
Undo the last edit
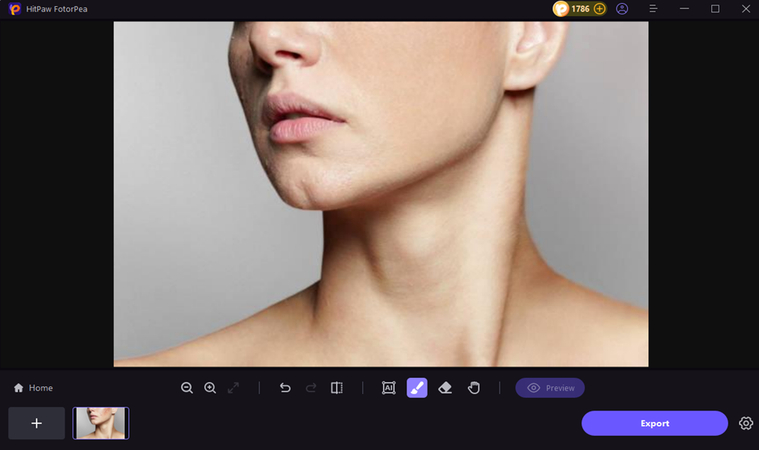point(285,388)
